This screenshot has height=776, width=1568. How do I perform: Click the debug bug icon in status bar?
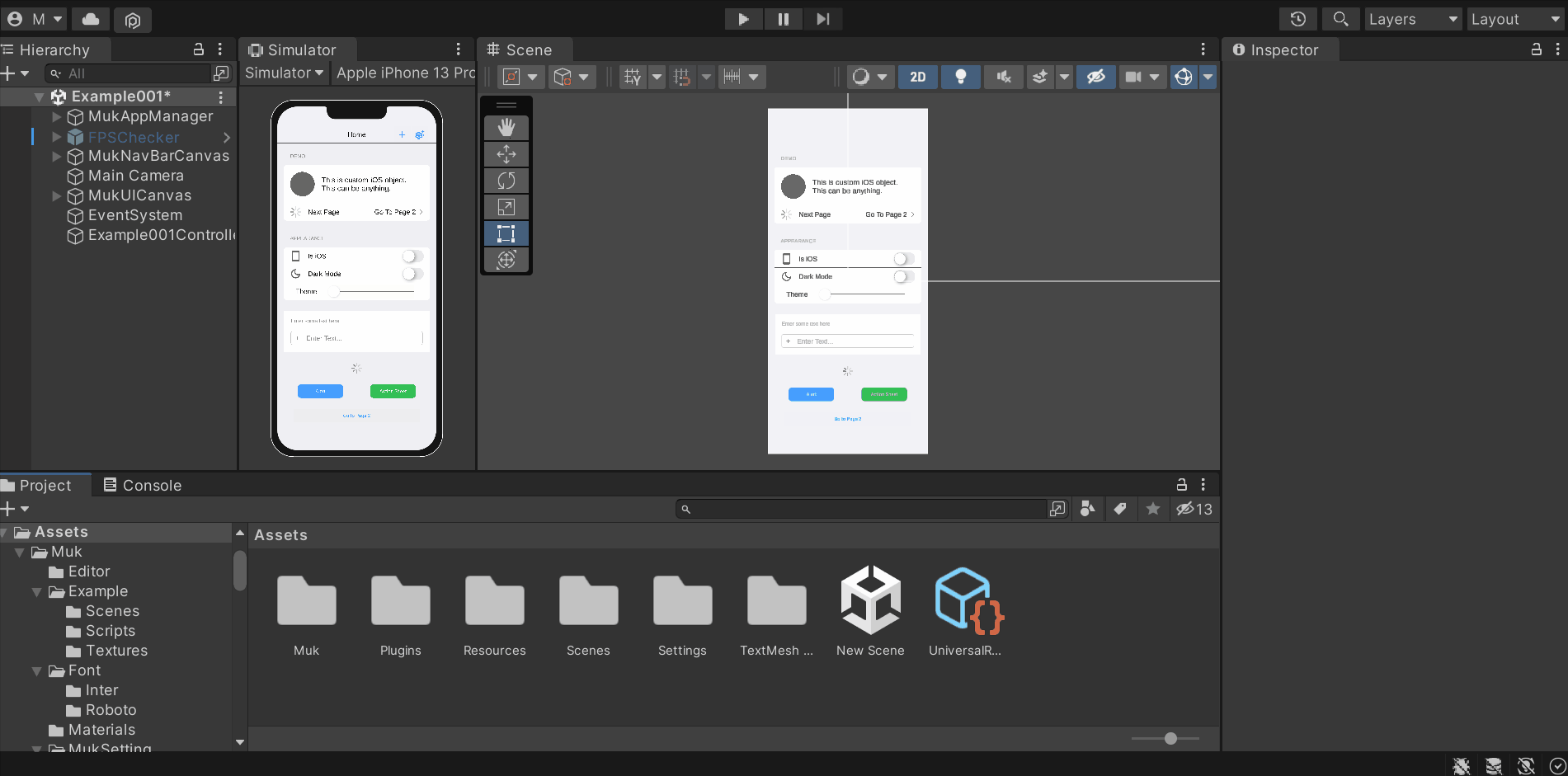(1461, 765)
